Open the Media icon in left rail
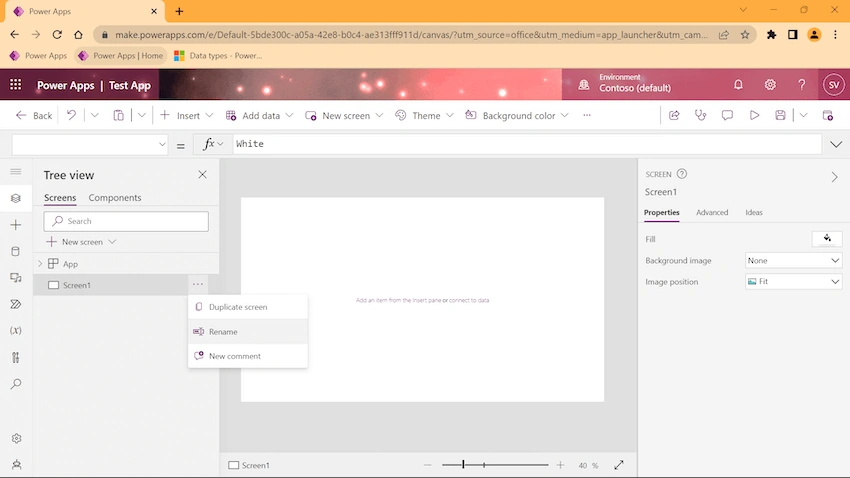The width and height of the screenshot is (850, 478). pyautogui.click(x=16, y=277)
